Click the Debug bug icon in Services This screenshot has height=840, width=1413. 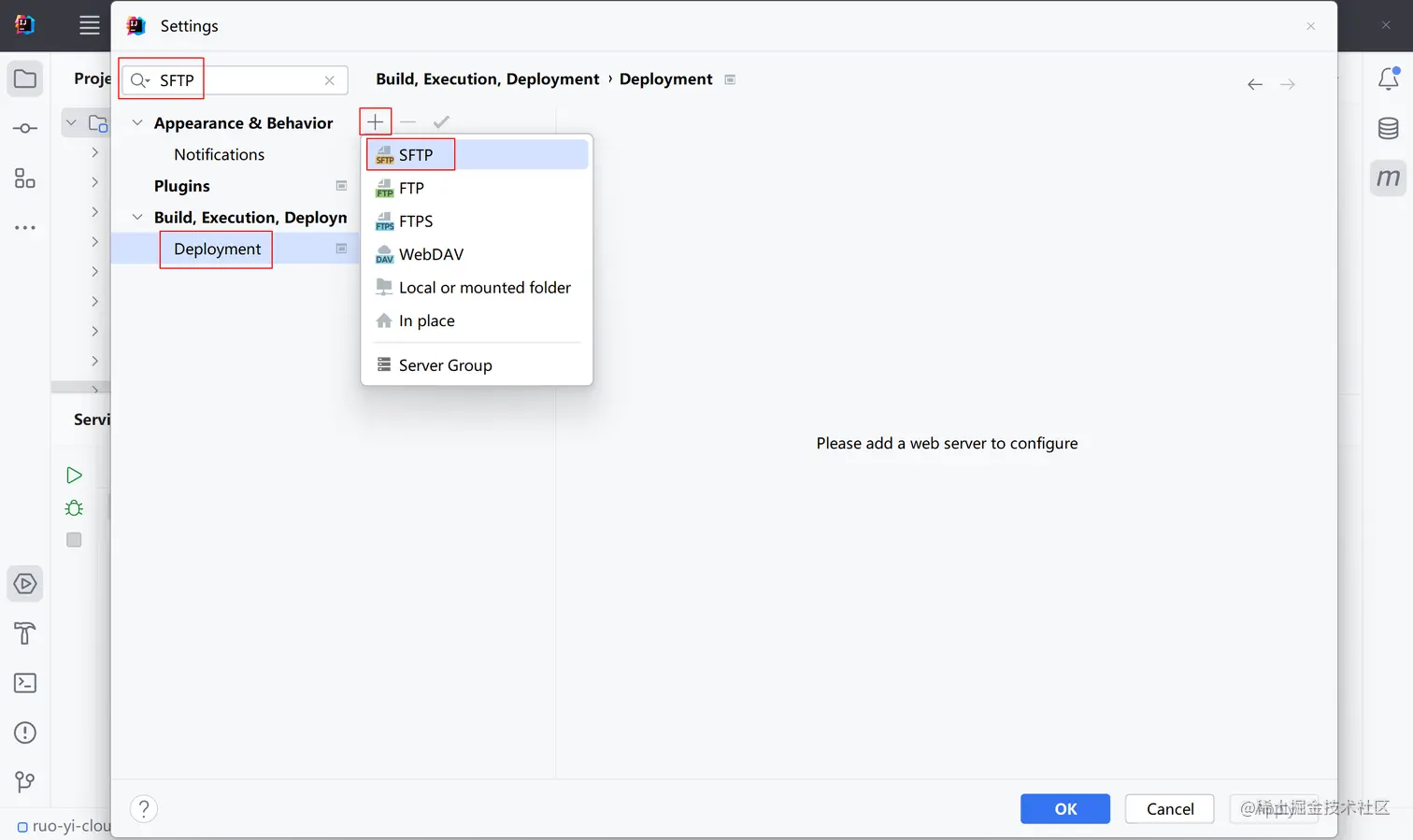pos(74,507)
